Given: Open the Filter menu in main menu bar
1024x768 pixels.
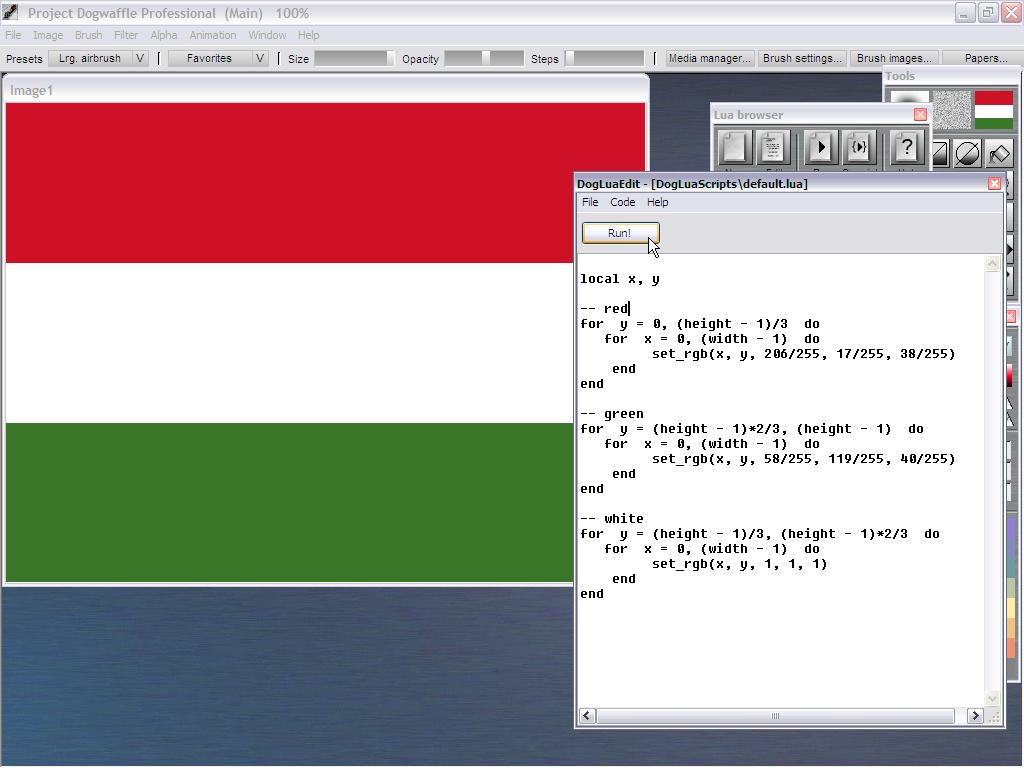Looking at the screenshot, I should click(x=126, y=35).
